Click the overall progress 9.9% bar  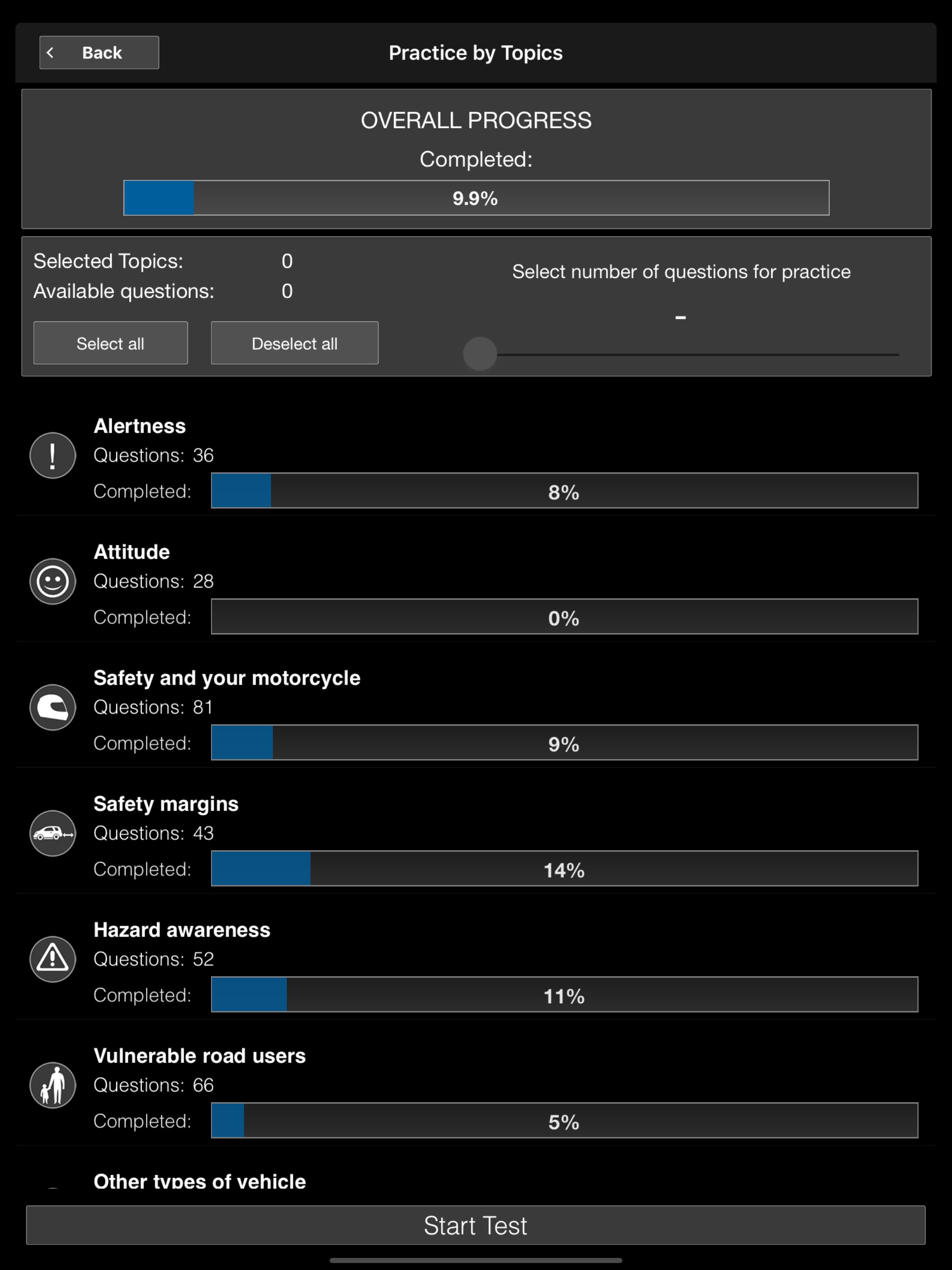[x=476, y=198]
